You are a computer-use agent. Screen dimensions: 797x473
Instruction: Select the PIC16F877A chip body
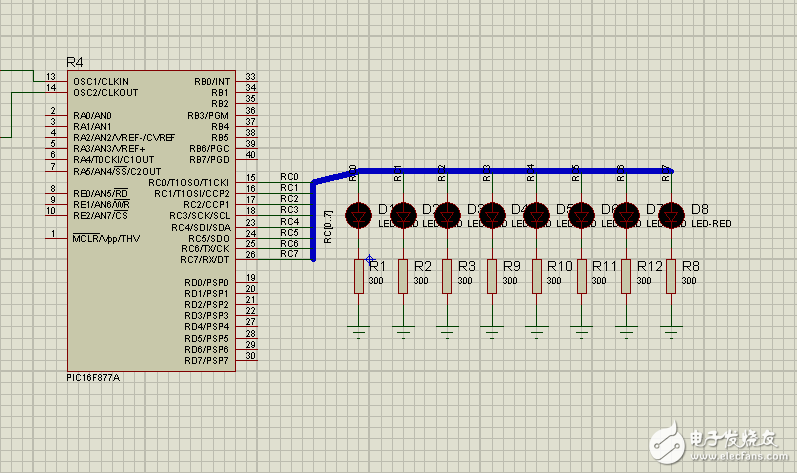[151, 221]
